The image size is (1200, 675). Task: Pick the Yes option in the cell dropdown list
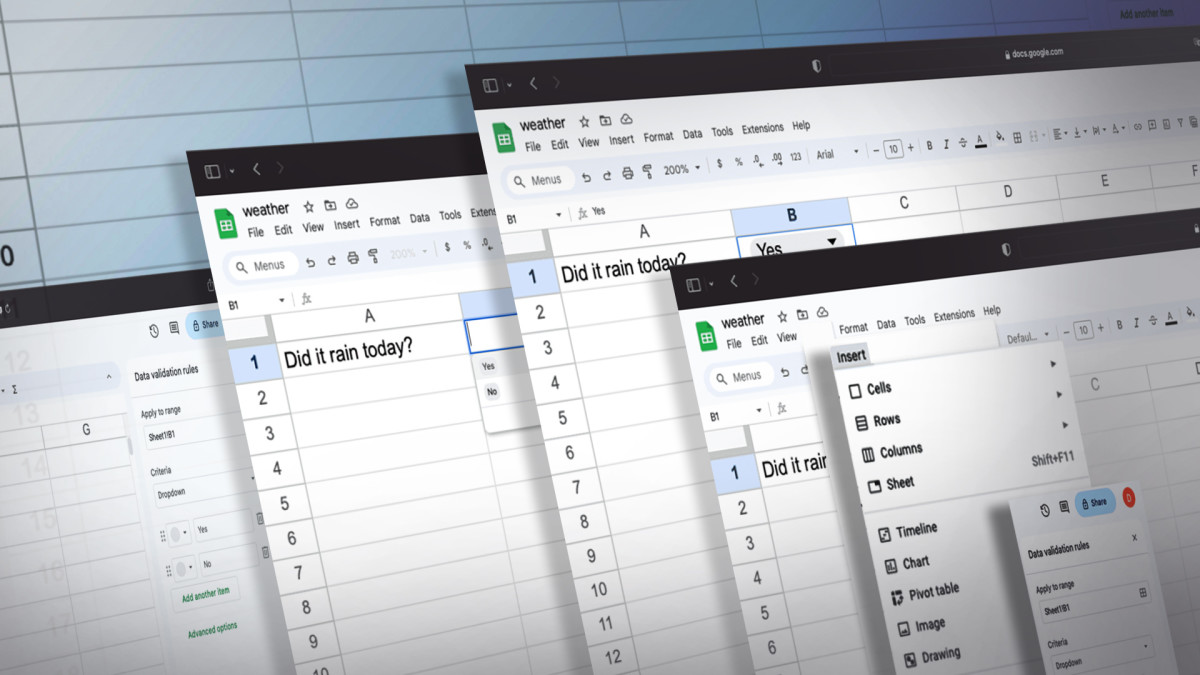(488, 366)
